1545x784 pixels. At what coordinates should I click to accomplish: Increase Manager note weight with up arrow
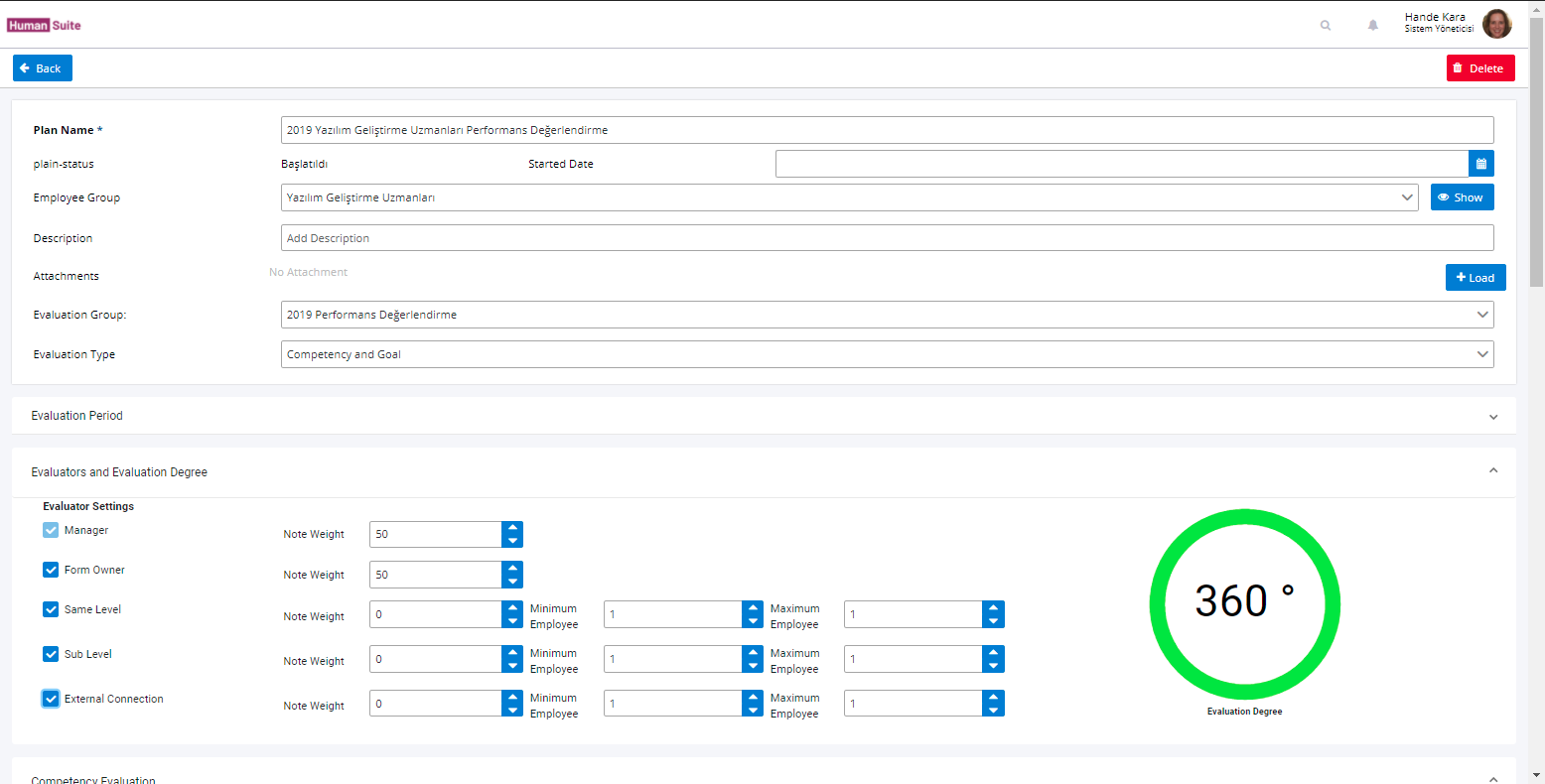coord(512,528)
